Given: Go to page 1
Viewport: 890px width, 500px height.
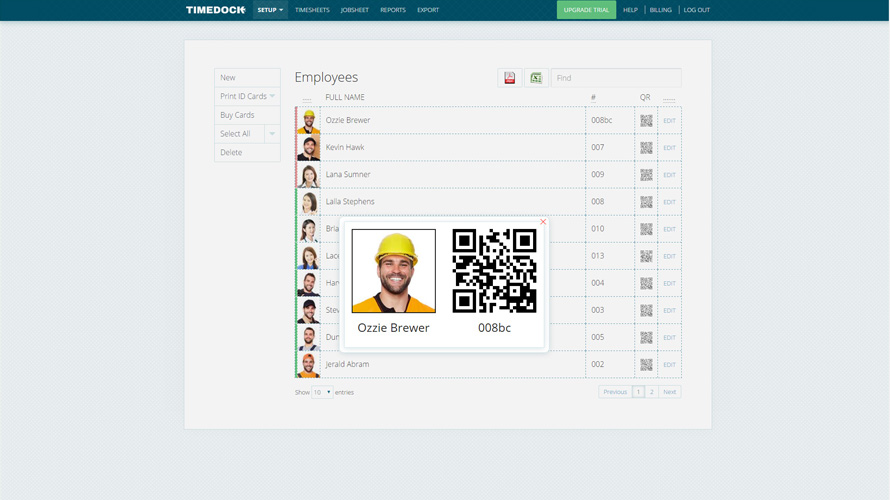Looking at the screenshot, I should 638,392.
